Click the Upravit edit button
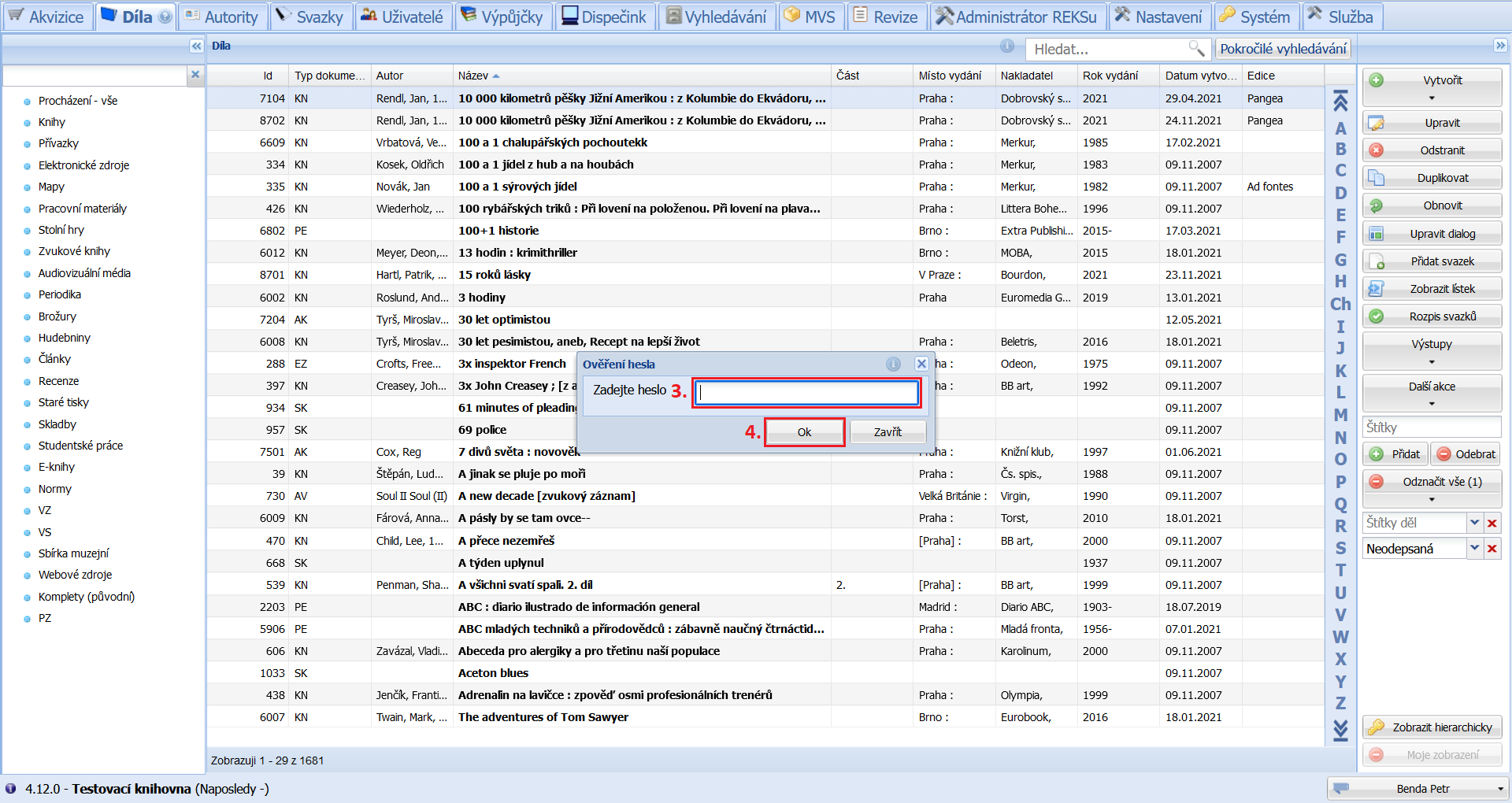 pyautogui.click(x=1432, y=123)
